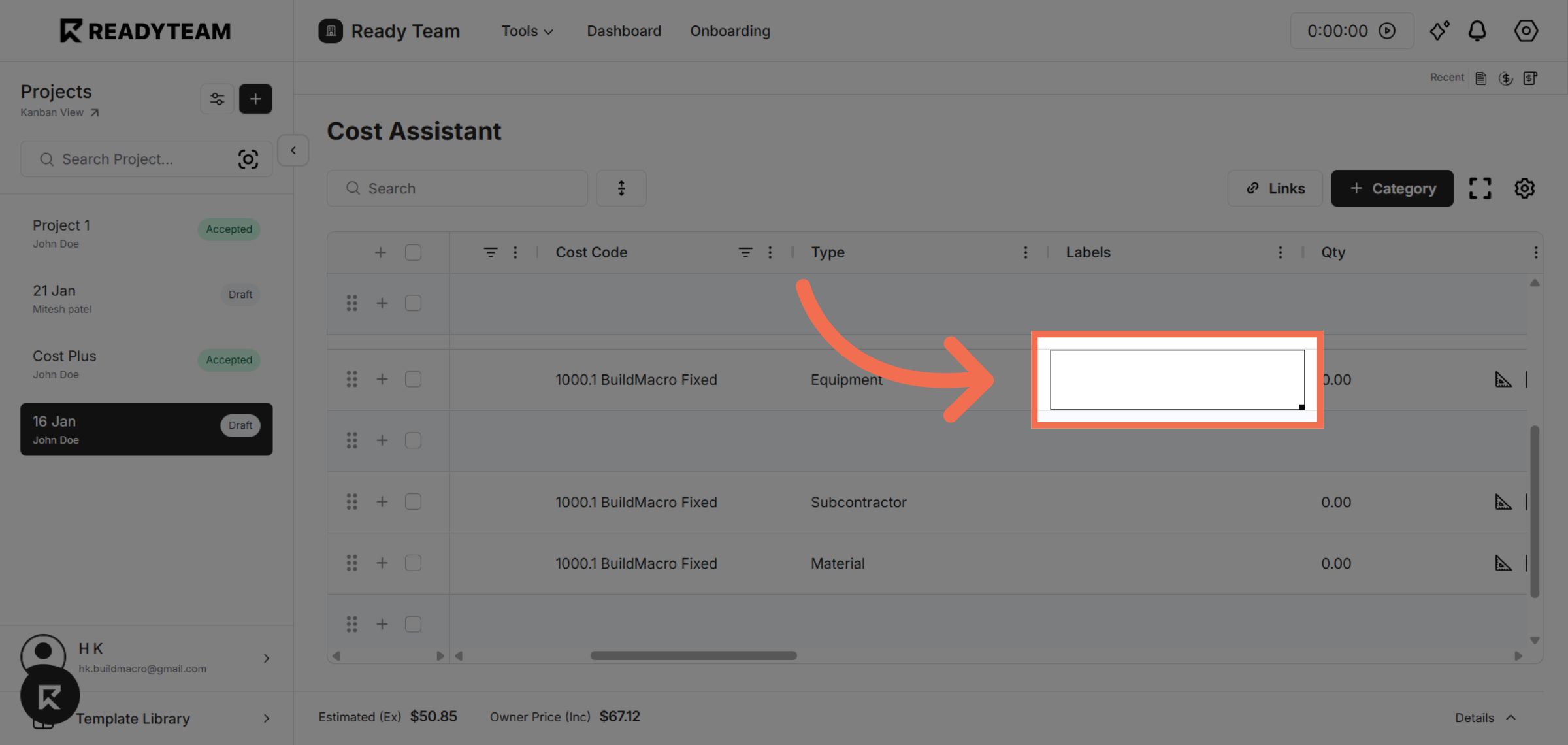Image resolution: width=1568 pixels, height=745 pixels.
Task: Enter fullscreen mode for the cost table
Action: (x=1480, y=188)
